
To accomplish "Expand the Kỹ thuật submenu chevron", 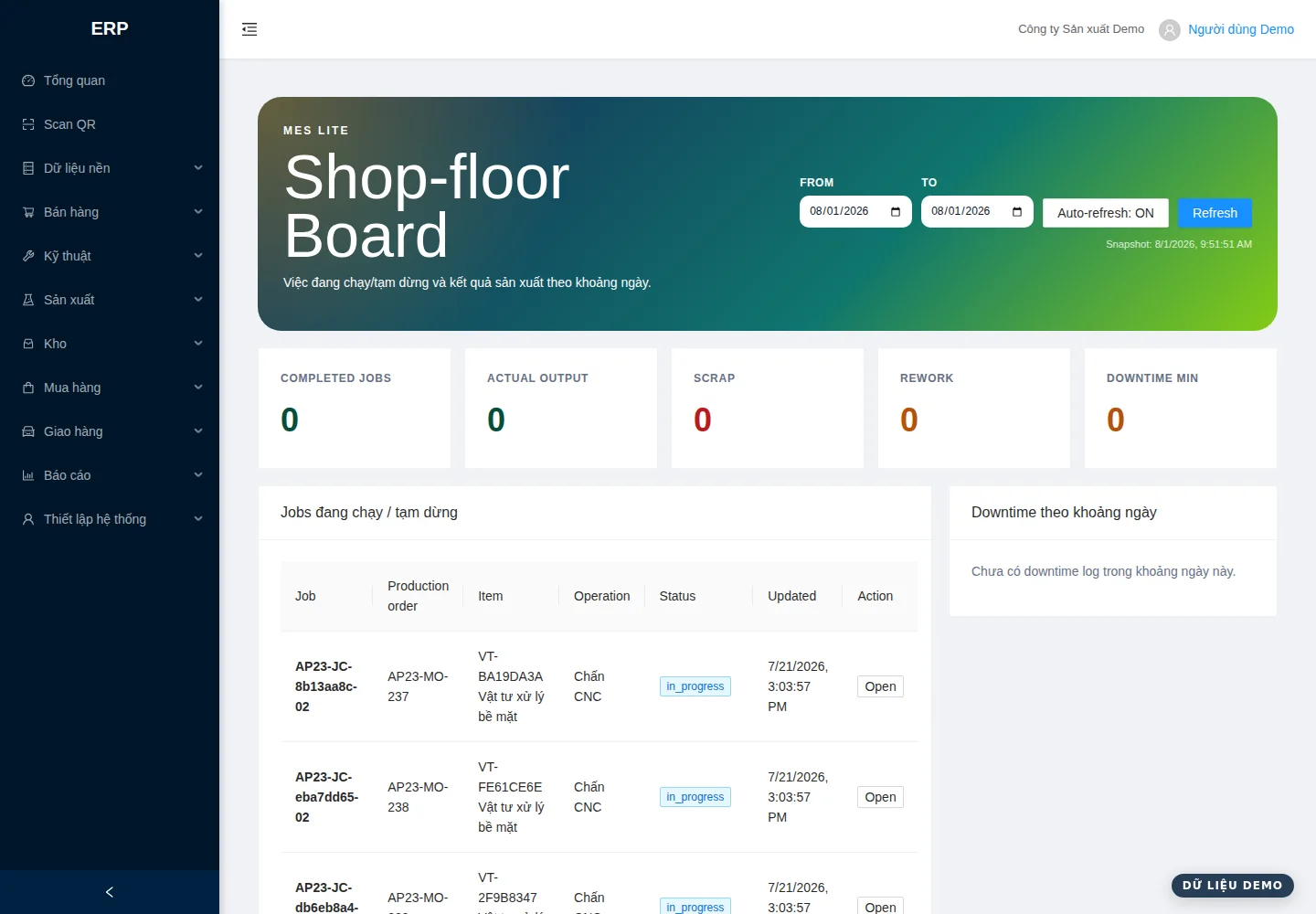I will [198, 256].
